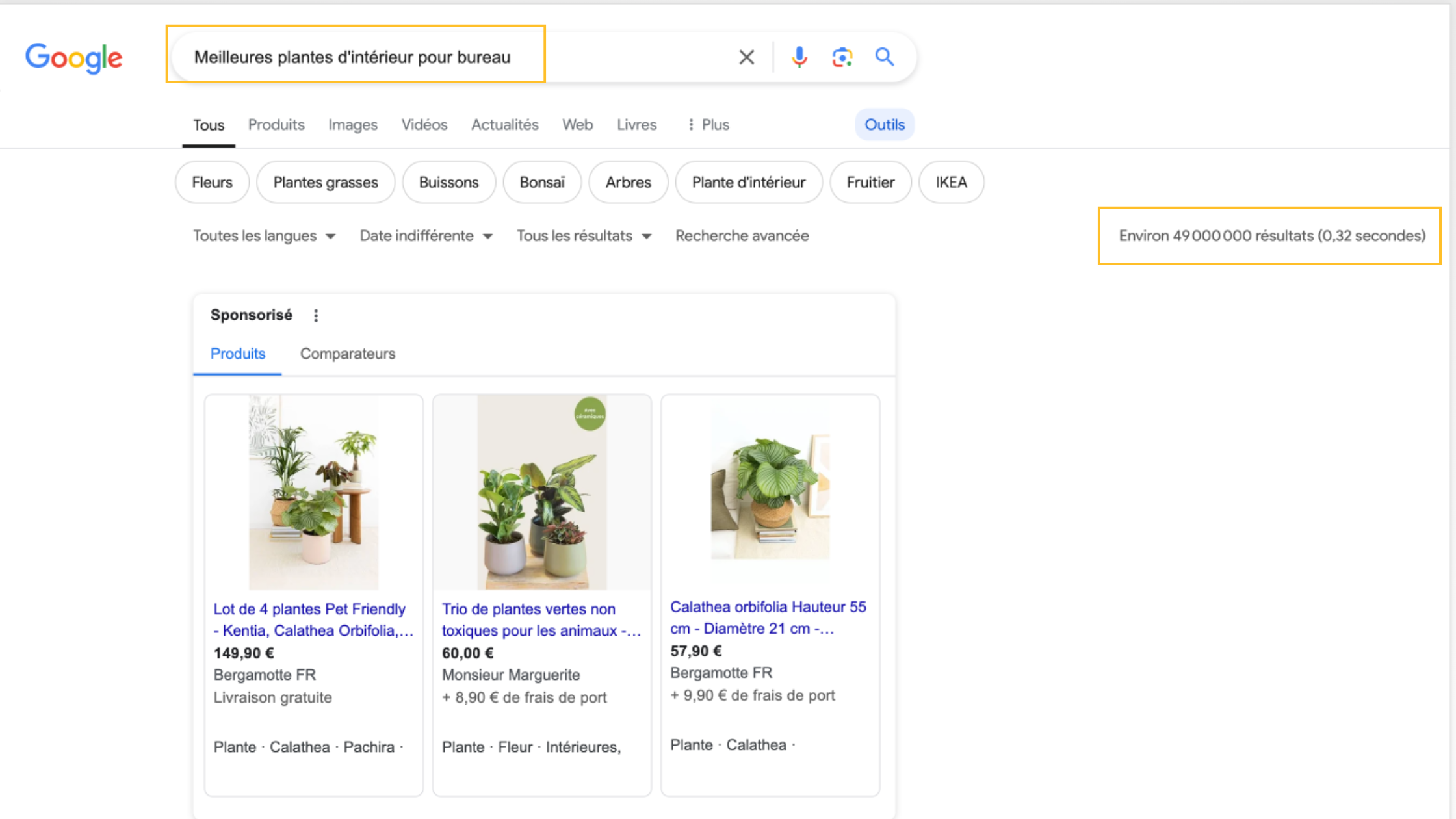Start voice search with the microphone icon

(799, 57)
